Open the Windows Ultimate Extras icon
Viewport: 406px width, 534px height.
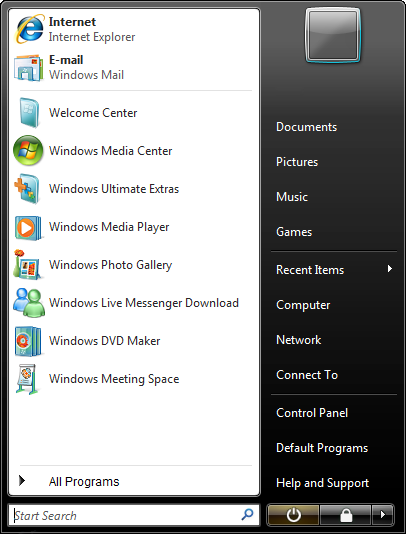[x=27, y=189]
